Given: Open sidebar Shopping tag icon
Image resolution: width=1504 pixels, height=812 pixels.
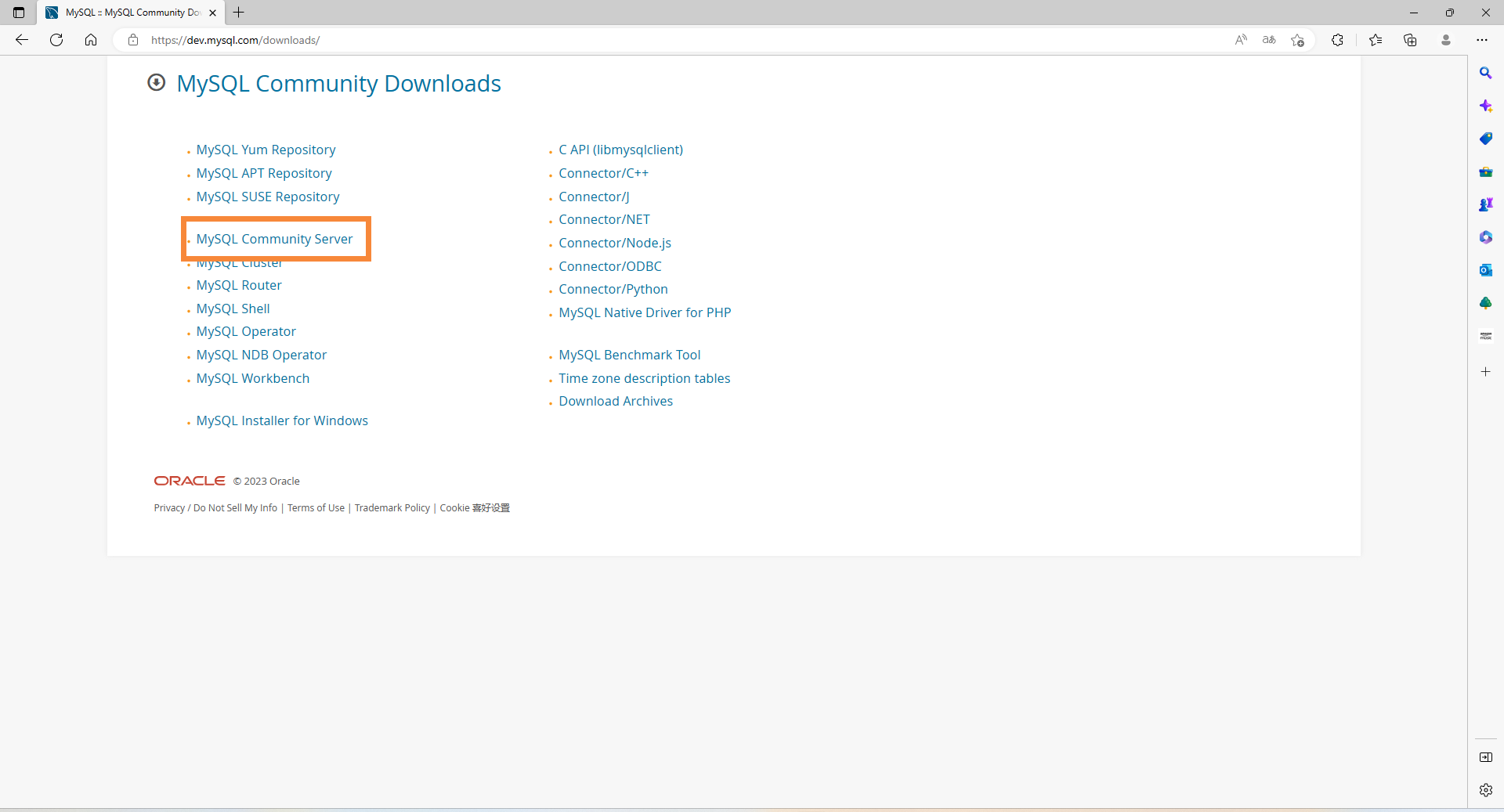Looking at the screenshot, I should point(1485,139).
